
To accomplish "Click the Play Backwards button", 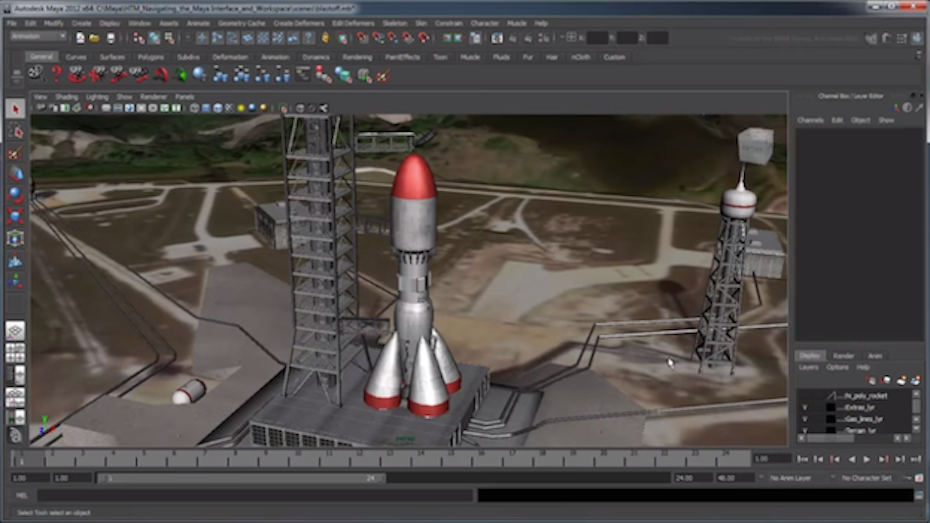I will pos(852,459).
